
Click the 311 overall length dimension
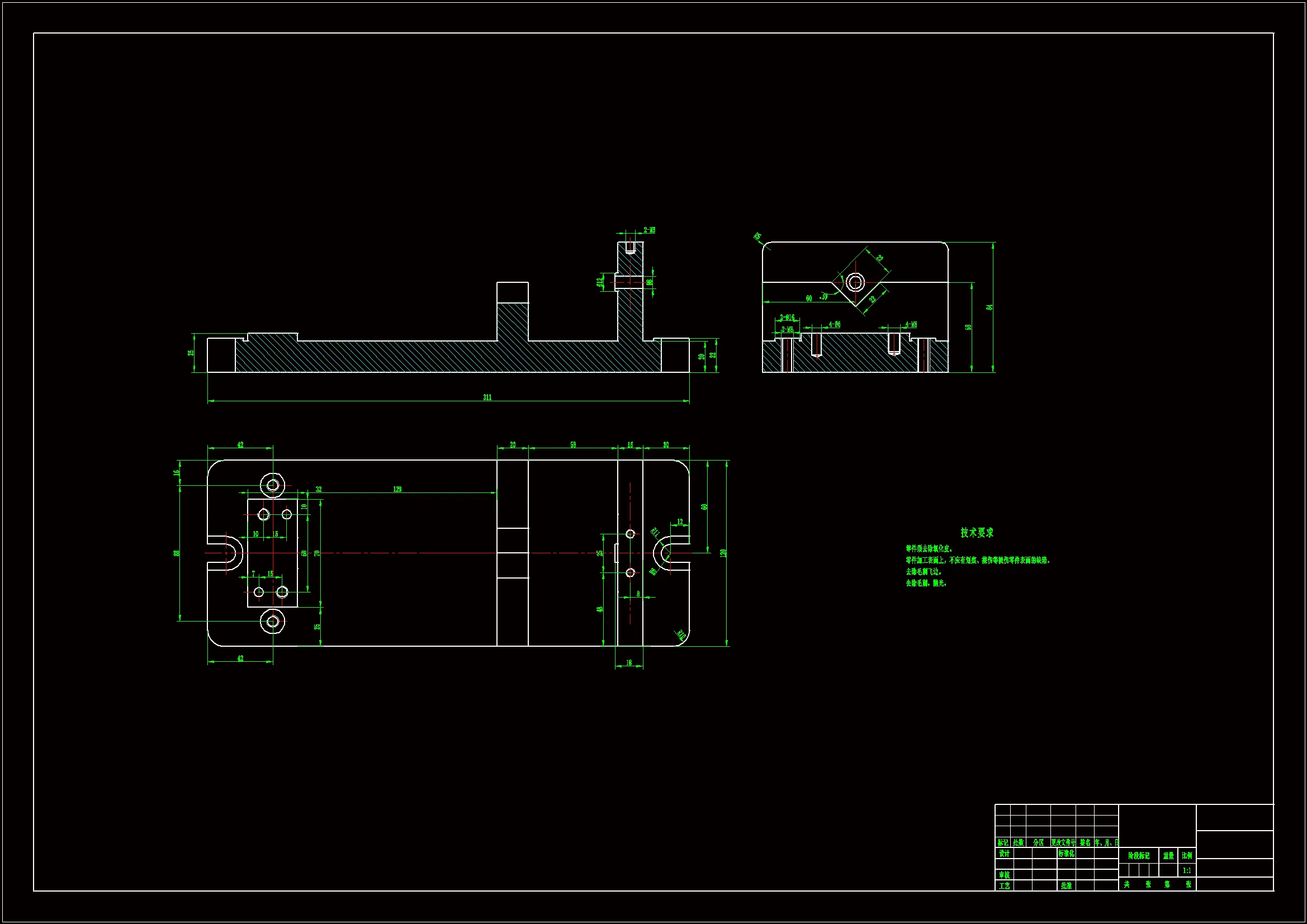tap(487, 397)
